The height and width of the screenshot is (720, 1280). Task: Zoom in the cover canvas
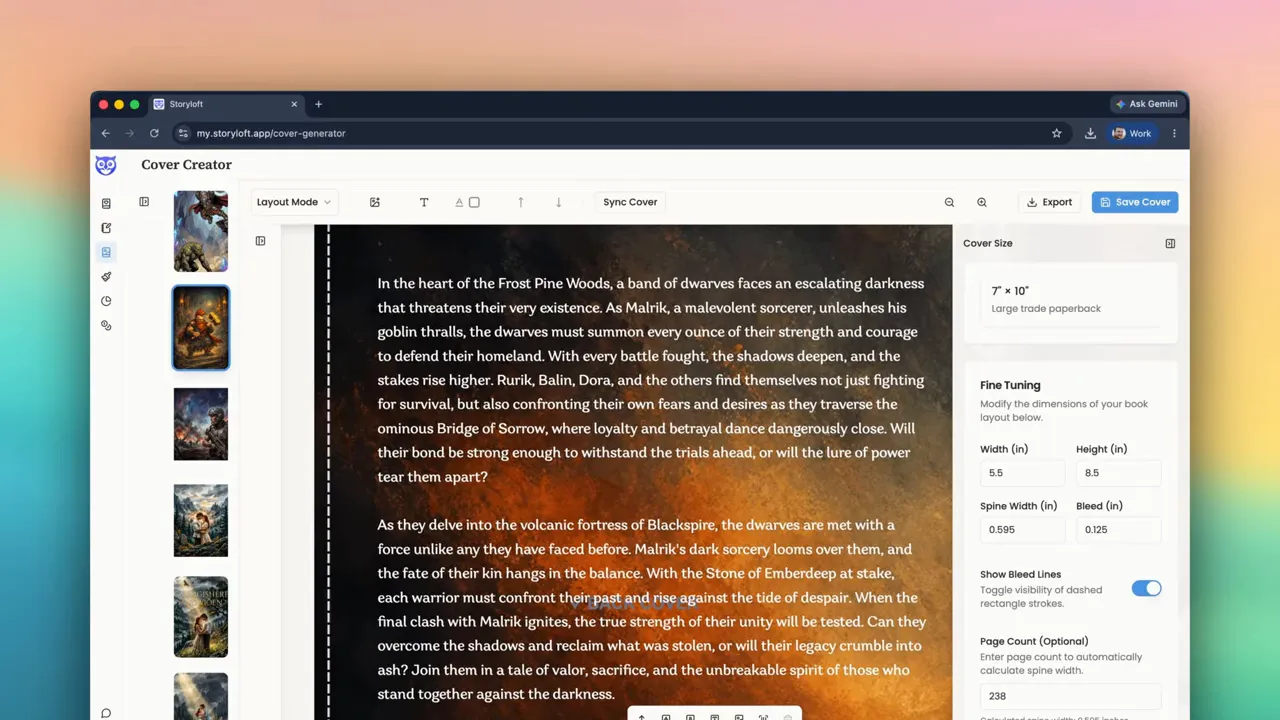click(x=982, y=202)
